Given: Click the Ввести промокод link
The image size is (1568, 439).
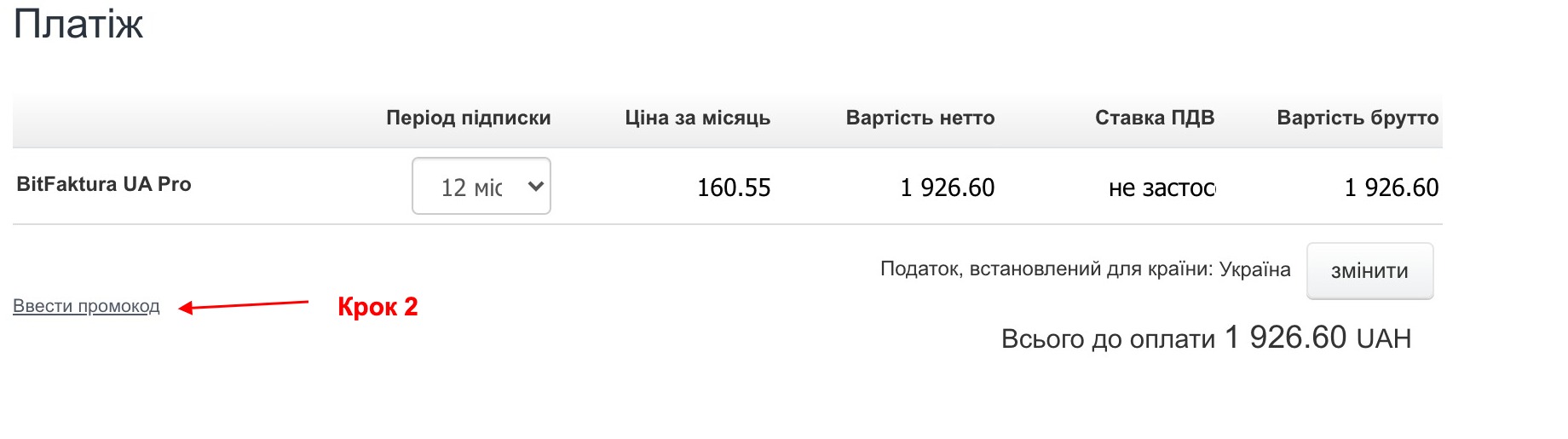Looking at the screenshot, I should pyautogui.click(x=86, y=307).
